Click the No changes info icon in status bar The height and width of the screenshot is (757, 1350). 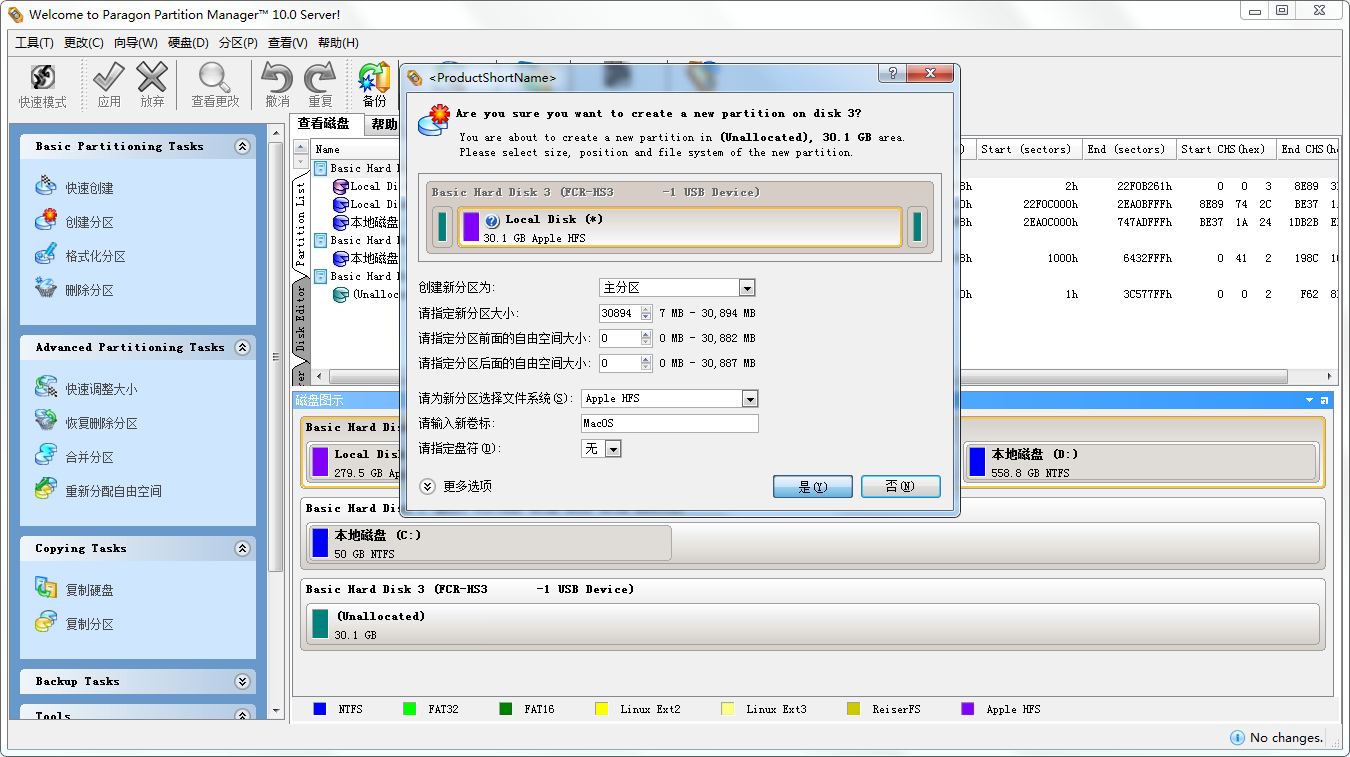click(1237, 737)
